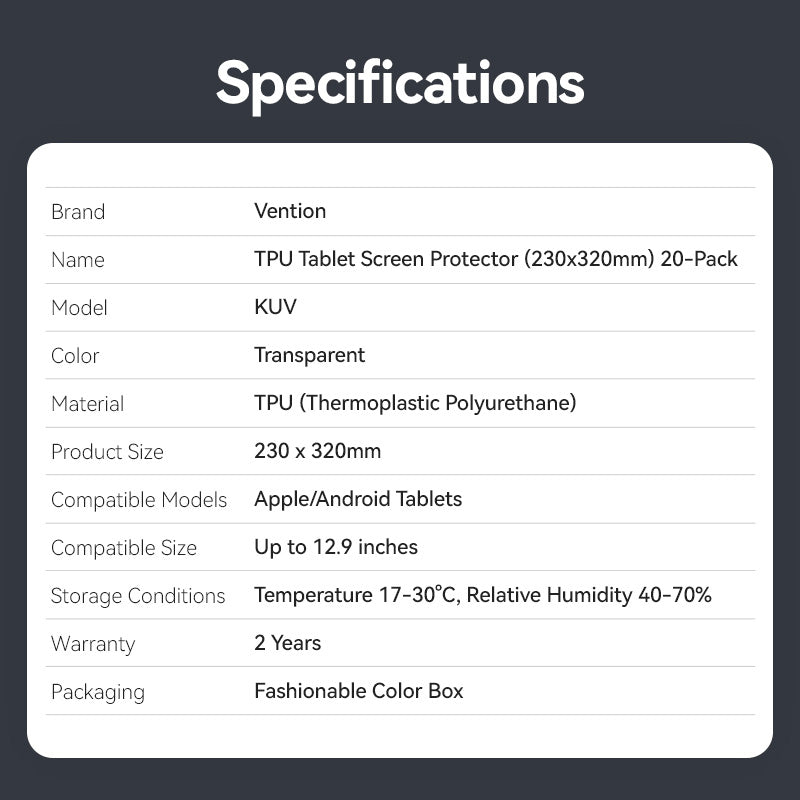
Task: Click the Color row label
Action: (75, 356)
